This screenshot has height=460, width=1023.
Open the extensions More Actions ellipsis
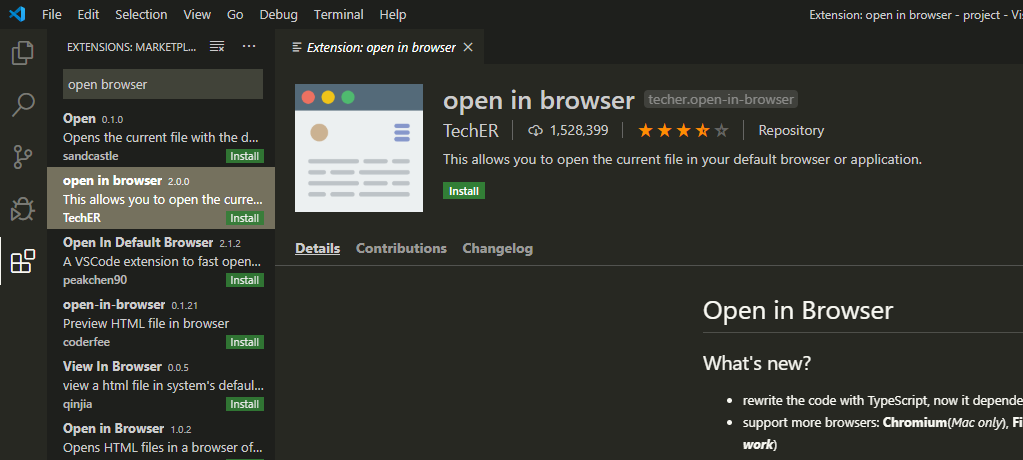(249, 46)
